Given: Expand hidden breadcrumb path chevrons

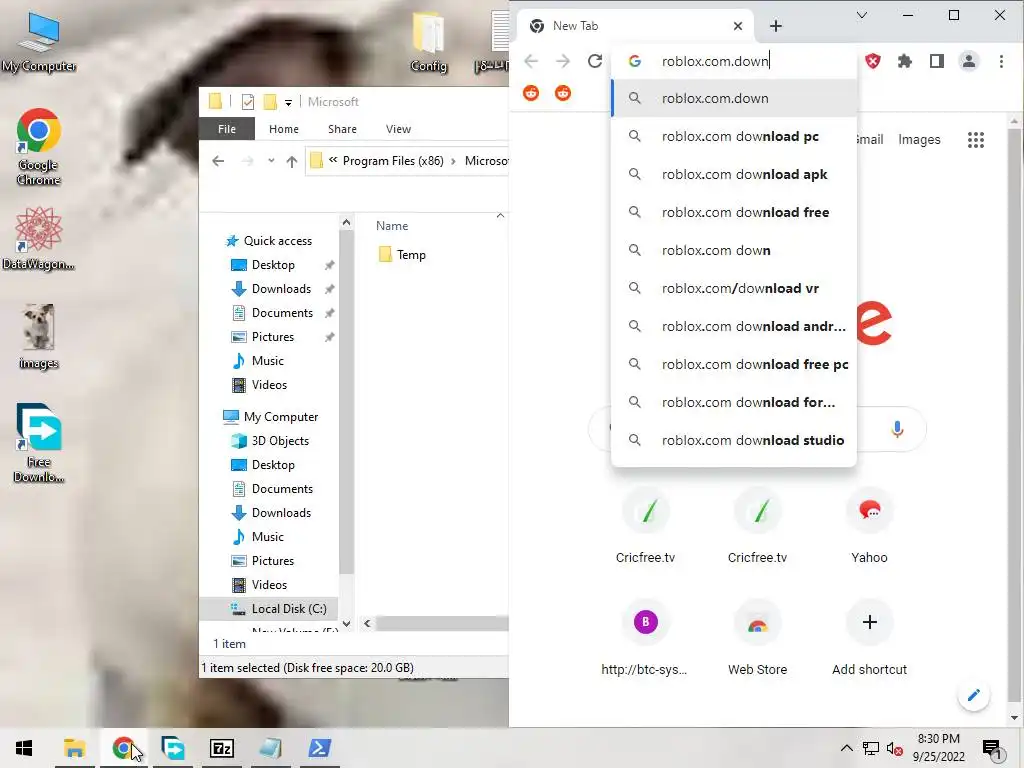Looking at the screenshot, I should click(x=333, y=160).
